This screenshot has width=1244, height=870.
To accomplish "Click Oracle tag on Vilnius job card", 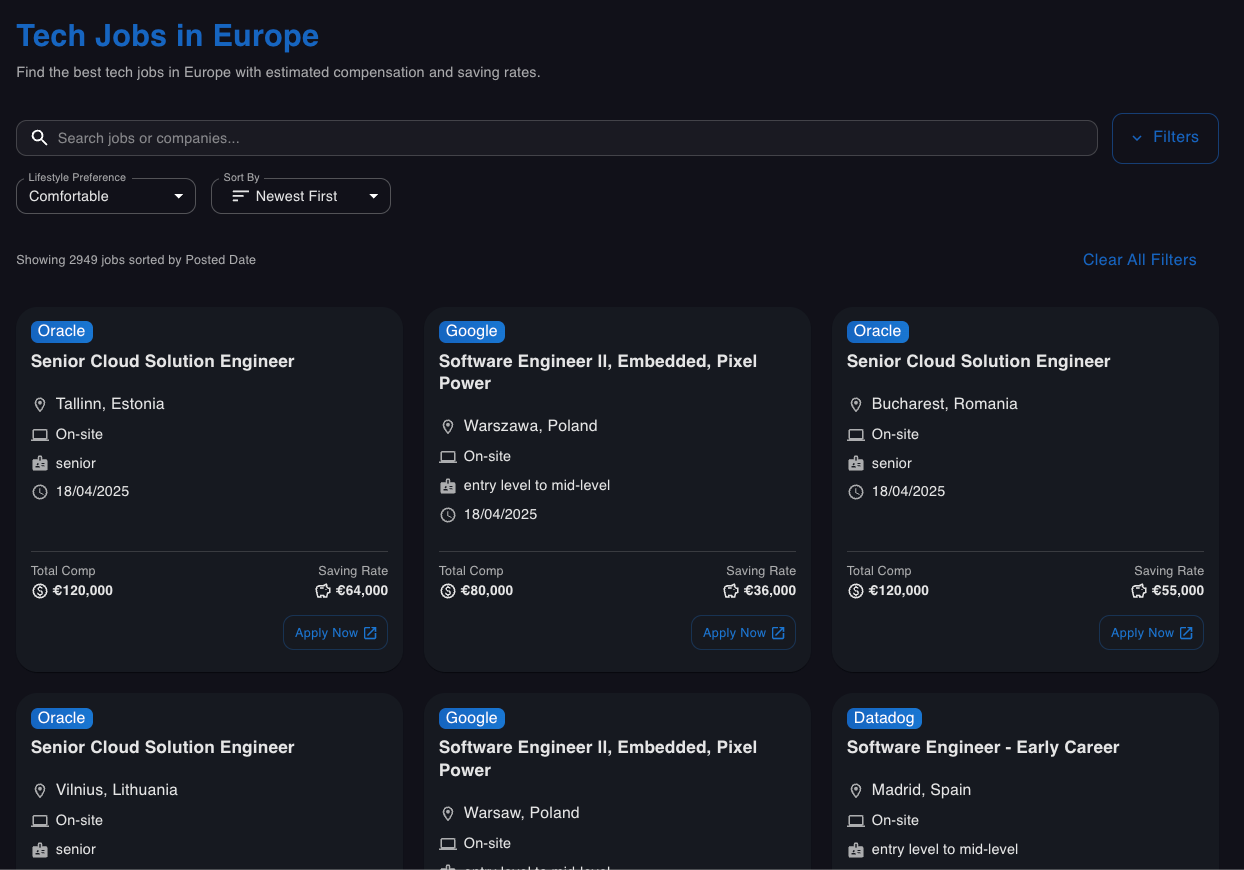I will click(x=62, y=718).
